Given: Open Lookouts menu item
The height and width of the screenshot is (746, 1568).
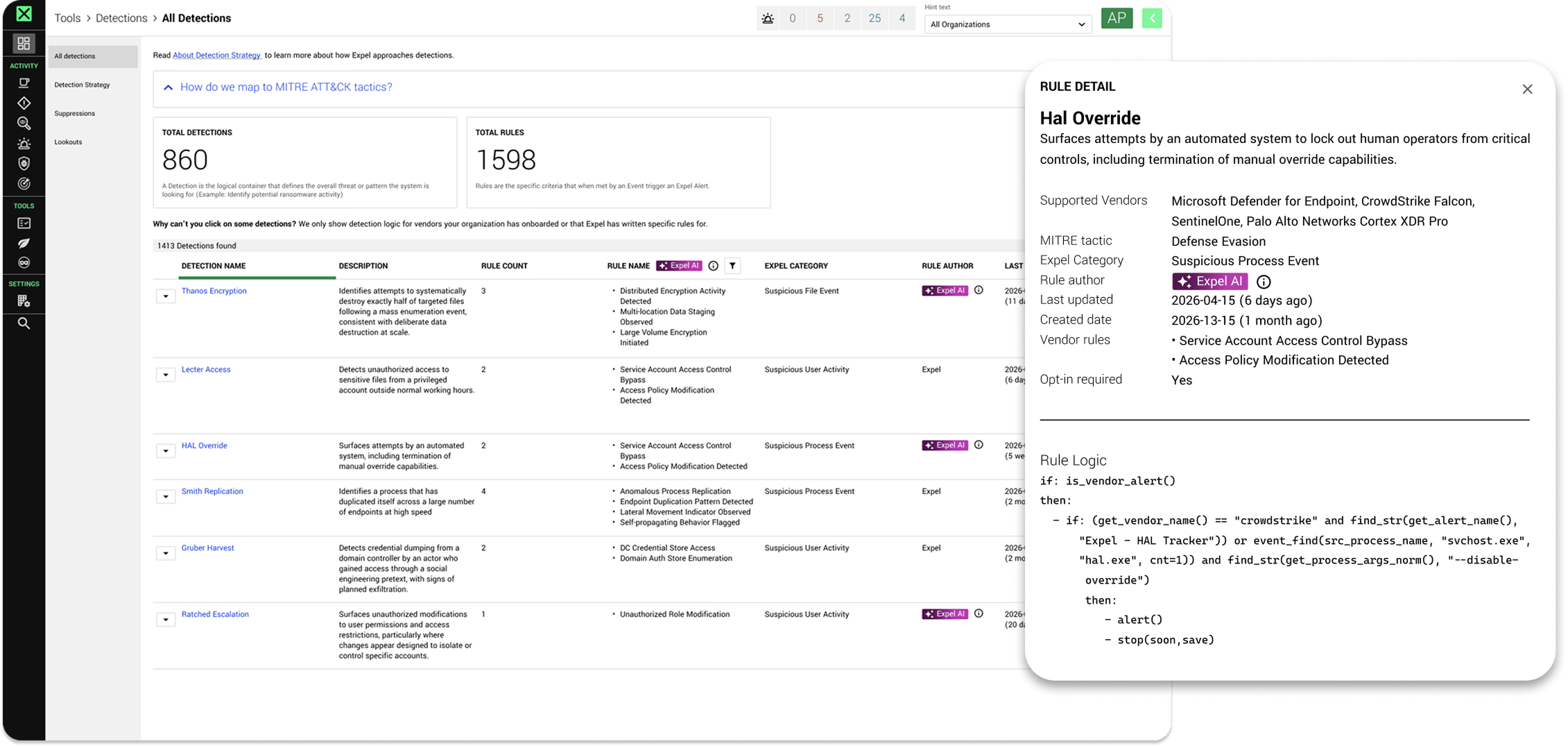Looking at the screenshot, I should tap(68, 142).
